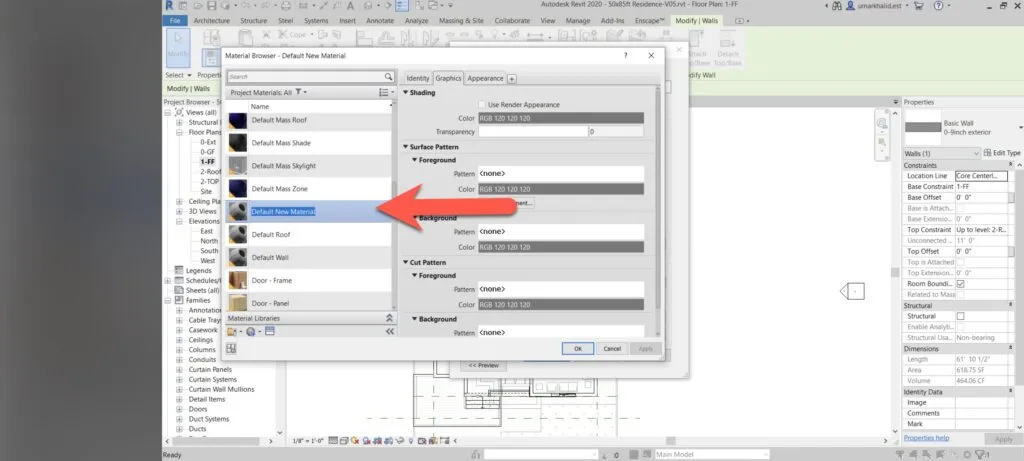Expand the 3D Views tree node
Image resolution: width=1024 pixels, height=461 pixels.
(180, 212)
